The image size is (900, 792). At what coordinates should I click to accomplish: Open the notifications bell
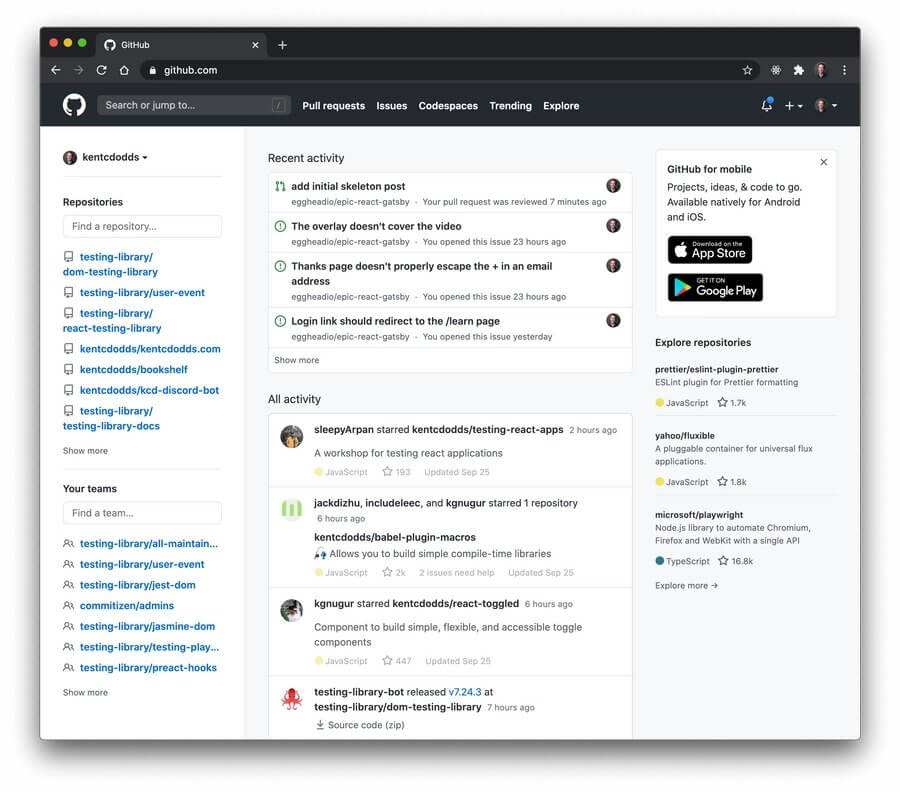pos(767,105)
